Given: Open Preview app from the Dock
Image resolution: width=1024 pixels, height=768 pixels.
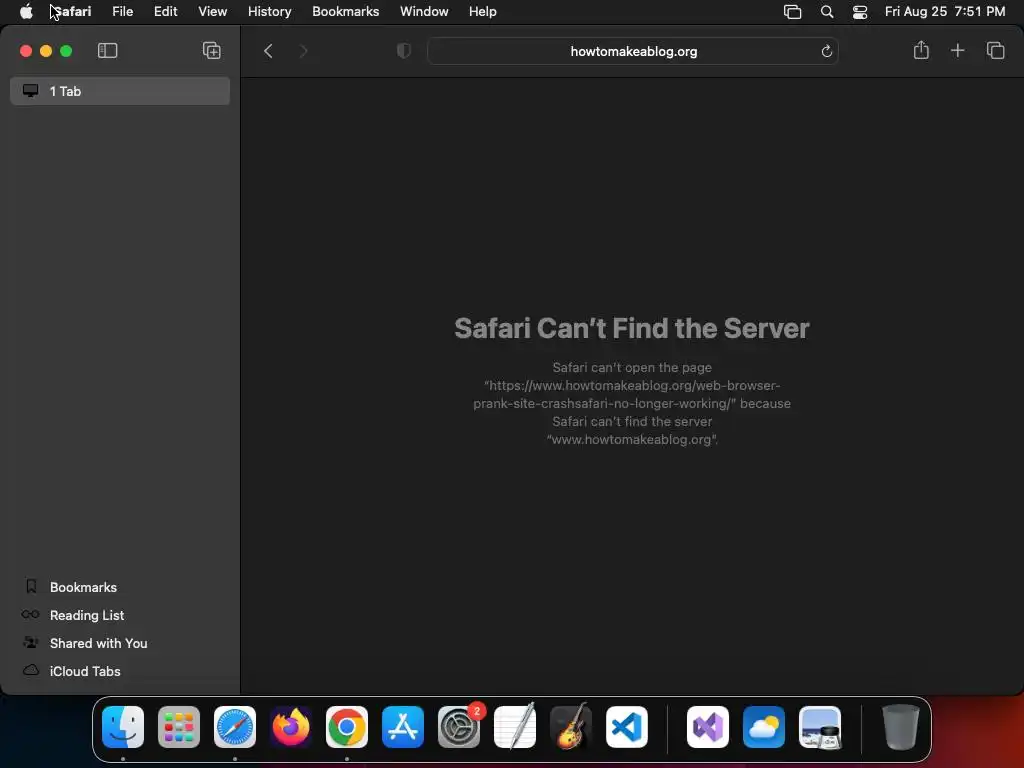Looking at the screenshot, I should pos(820,726).
